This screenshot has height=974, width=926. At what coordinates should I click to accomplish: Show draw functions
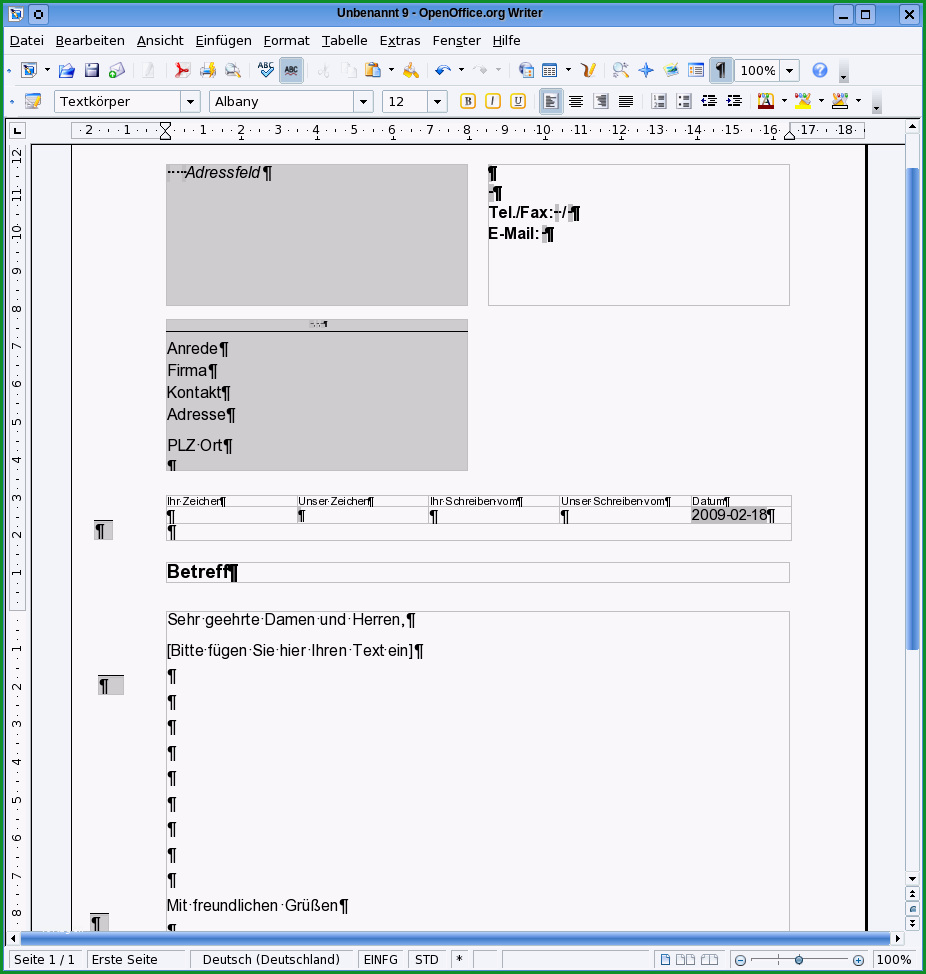[588, 70]
